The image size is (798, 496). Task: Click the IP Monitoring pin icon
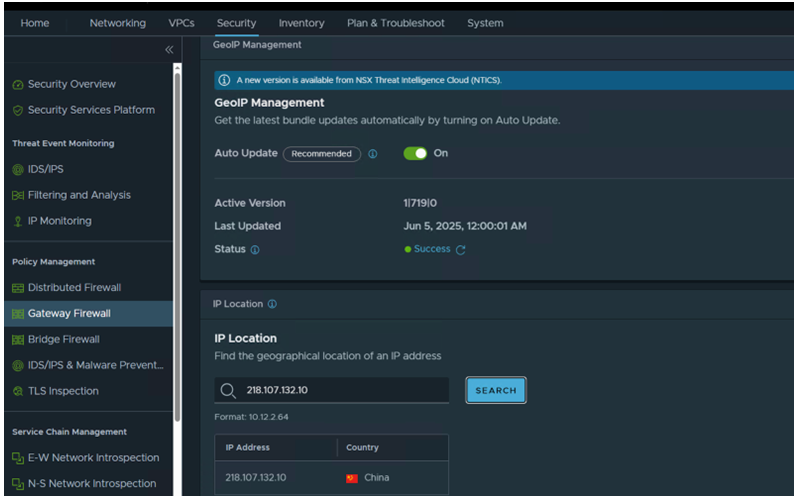pyautogui.click(x=18, y=222)
